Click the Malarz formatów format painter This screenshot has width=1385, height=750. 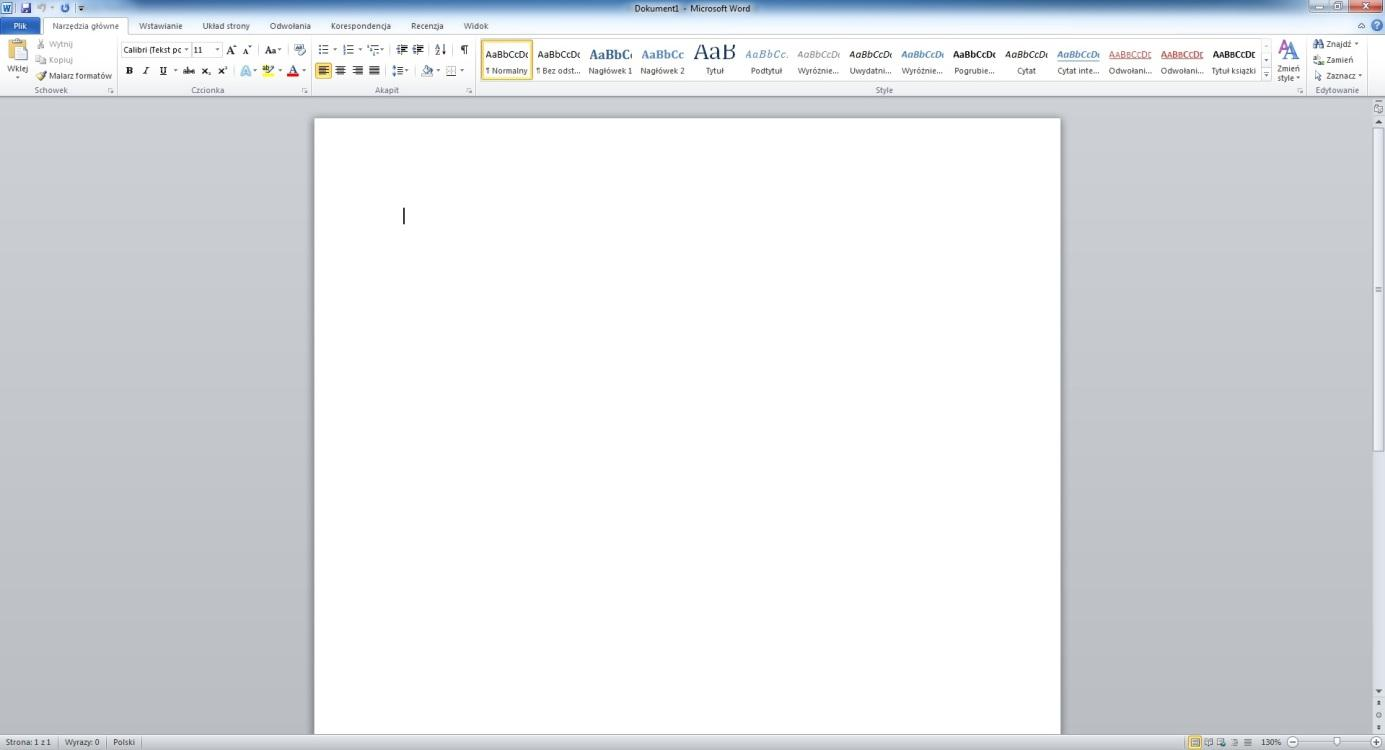point(73,76)
